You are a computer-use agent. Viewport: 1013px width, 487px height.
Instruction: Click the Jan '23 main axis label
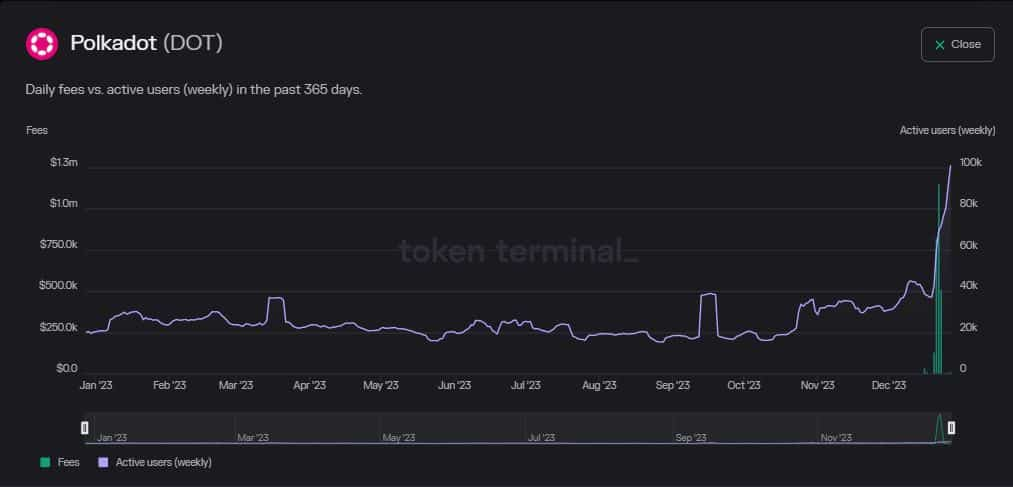coord(96,385)
